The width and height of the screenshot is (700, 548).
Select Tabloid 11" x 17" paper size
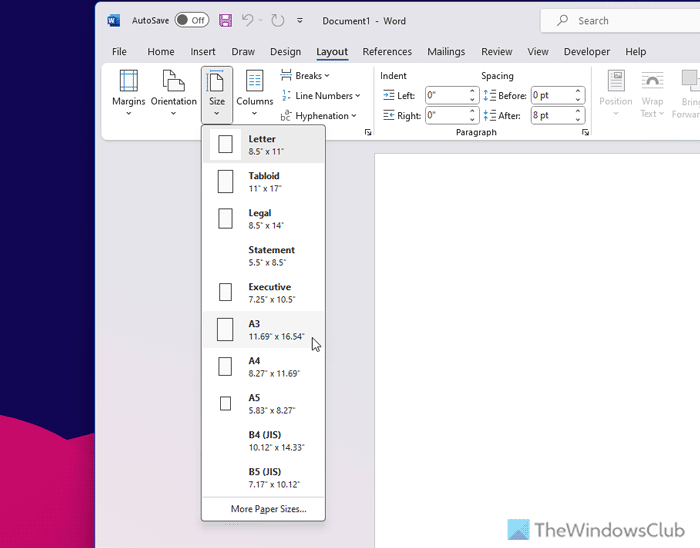(x=263, y=182)
